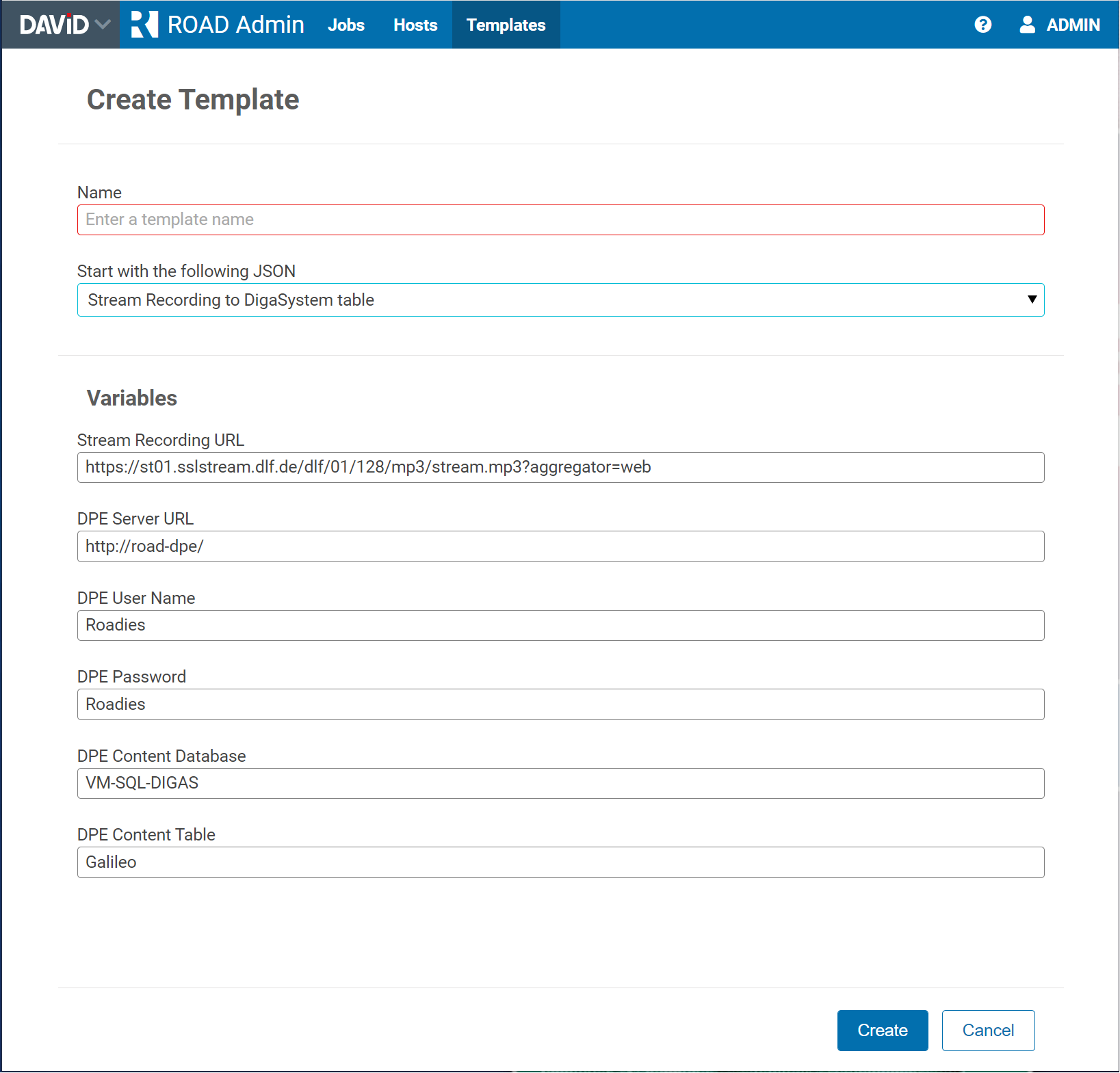
Task: Open the DAVID product switcher chevron
Action: [x=103, y=25]
